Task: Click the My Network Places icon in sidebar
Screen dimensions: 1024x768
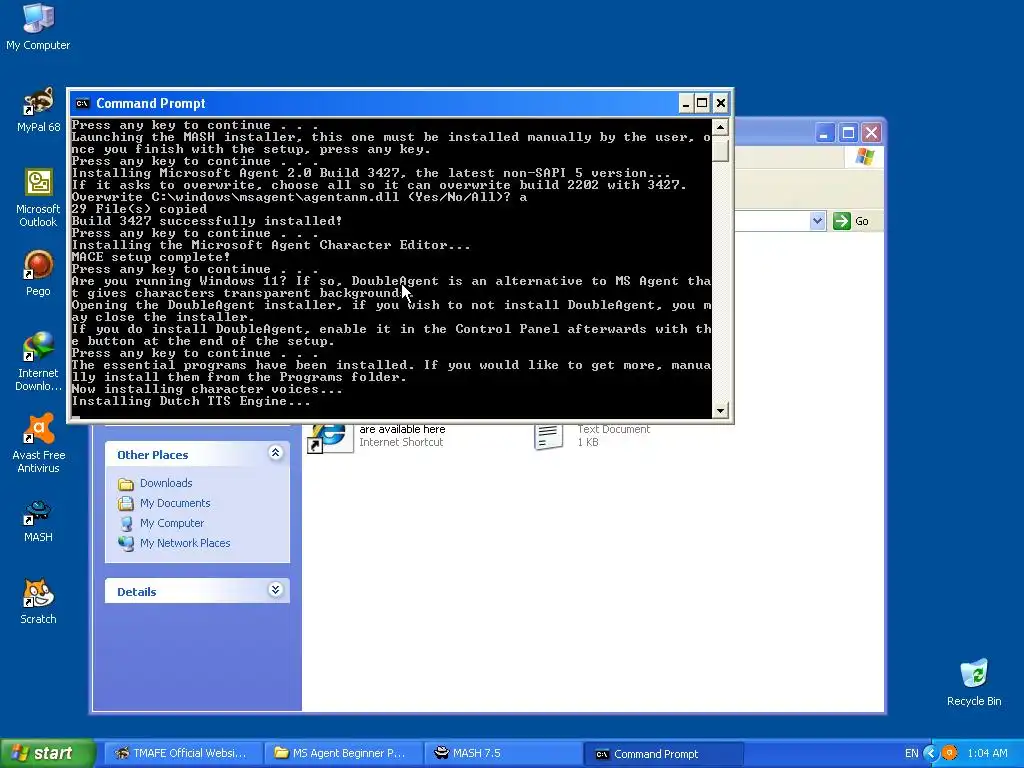Action: pyautogui.click(x=126, y=543)
